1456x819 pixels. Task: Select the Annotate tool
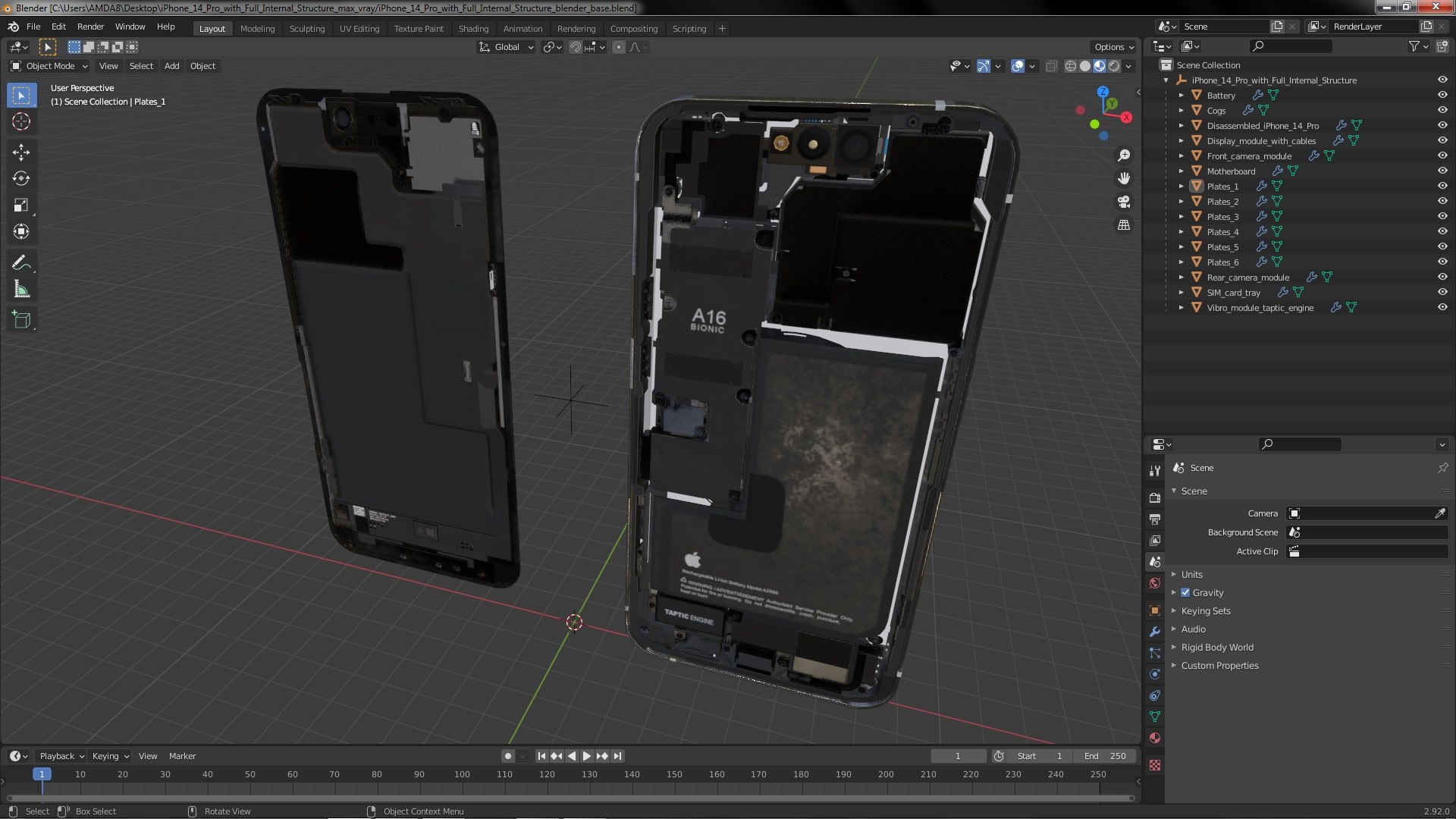(21, 262)
